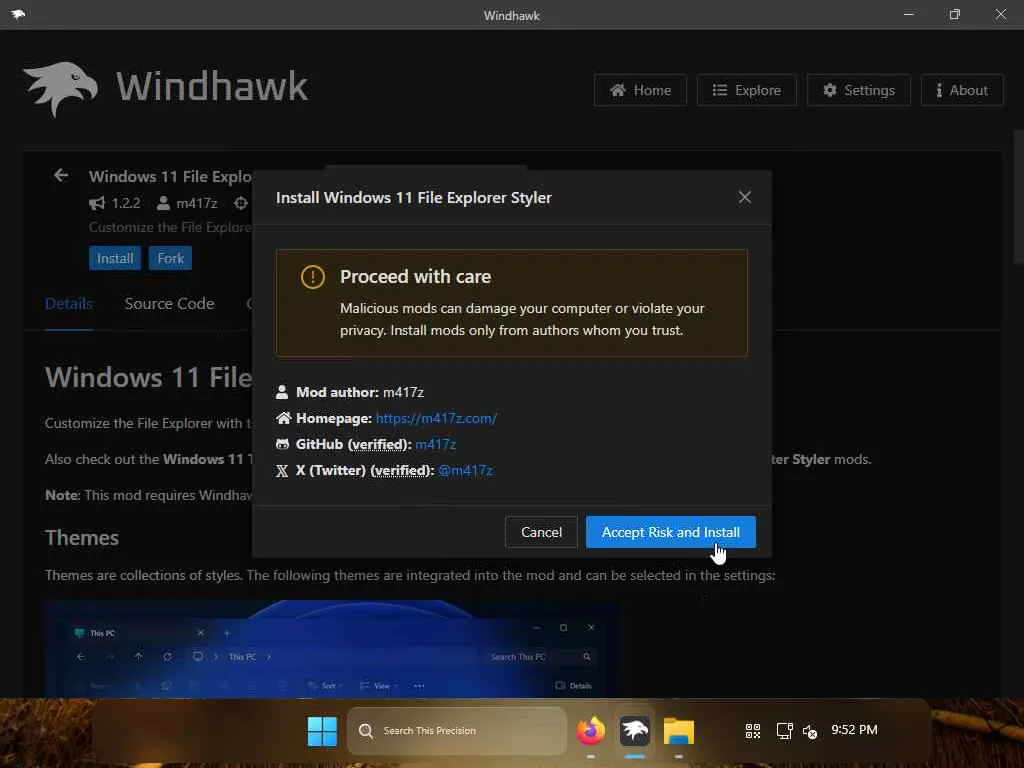Viewport: 1024px width, 768px height.
Task: Click the display tray icon
Action: 784,731
